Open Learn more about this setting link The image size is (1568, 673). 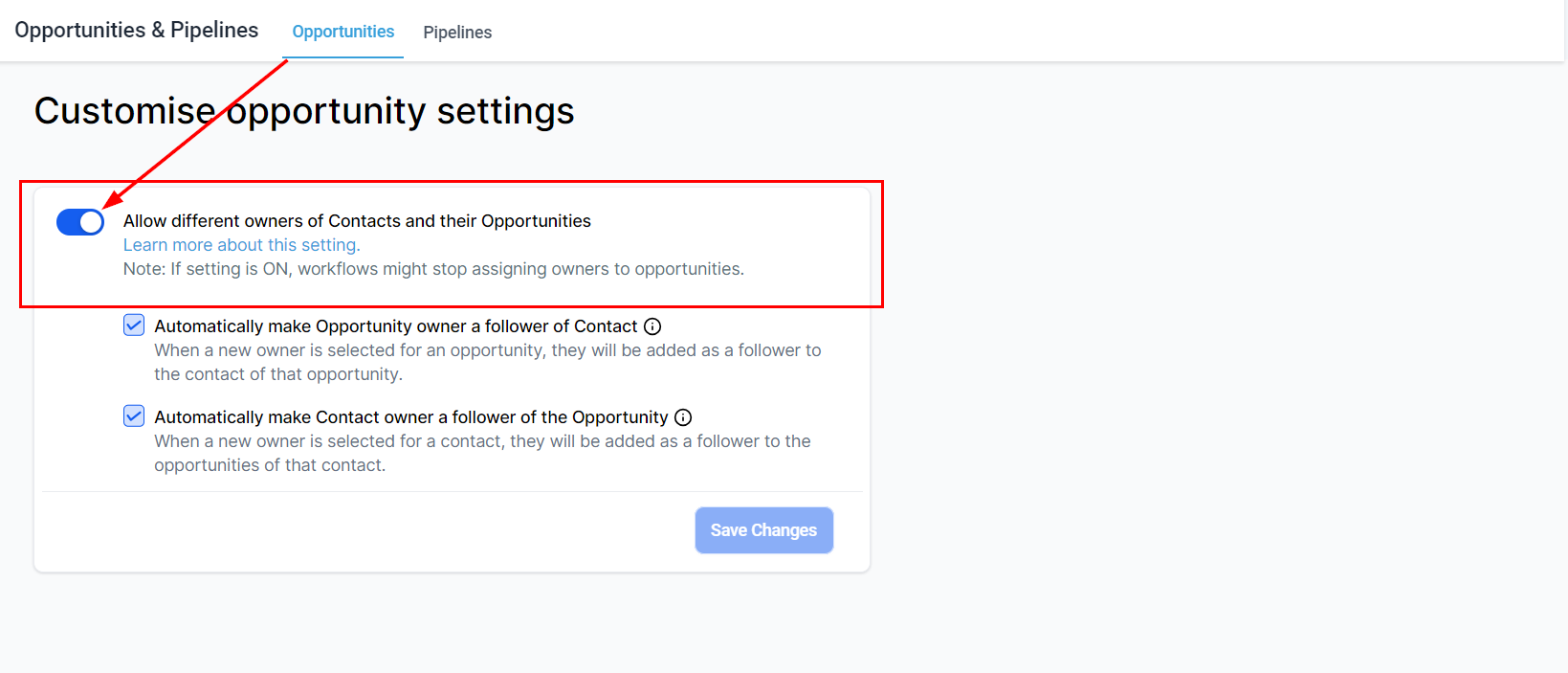click(x=241, y=245)
